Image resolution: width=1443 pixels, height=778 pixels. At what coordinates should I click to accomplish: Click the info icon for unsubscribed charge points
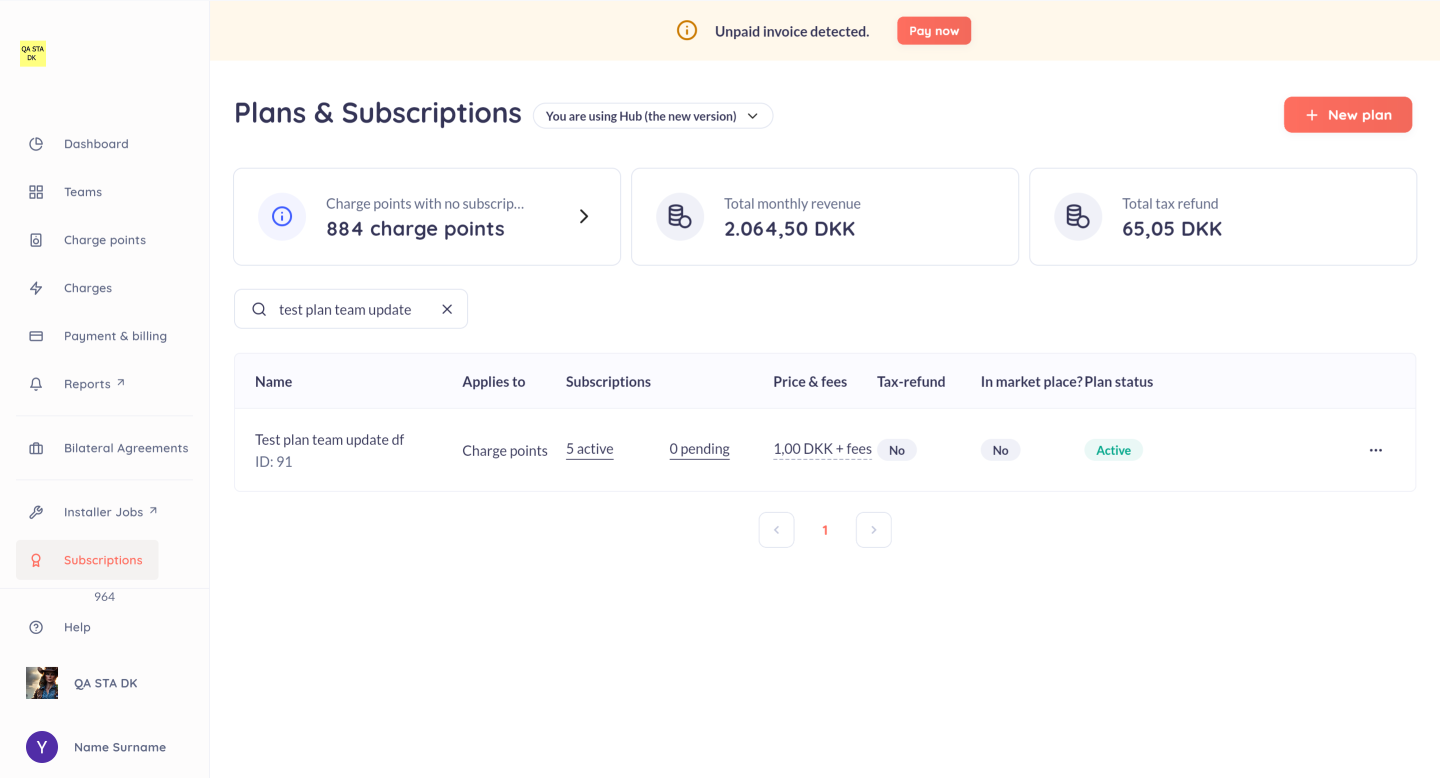(x=282, y=216)
